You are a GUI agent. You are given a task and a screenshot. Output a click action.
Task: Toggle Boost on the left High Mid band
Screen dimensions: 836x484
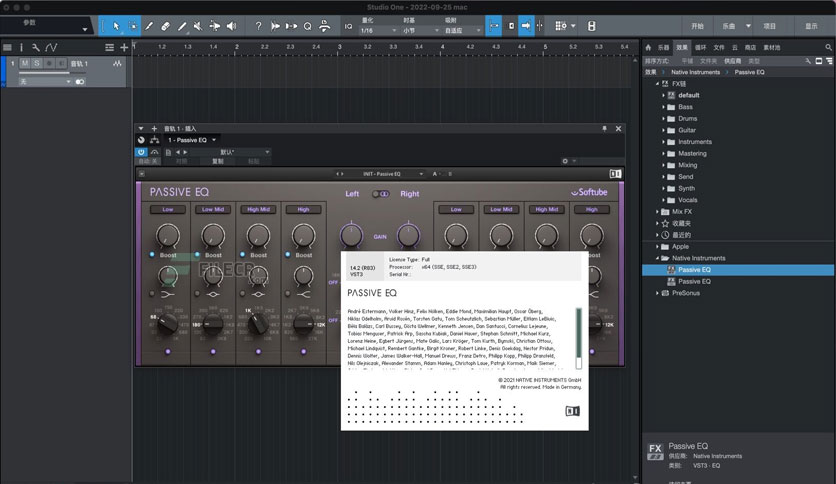tap(243, 255)
